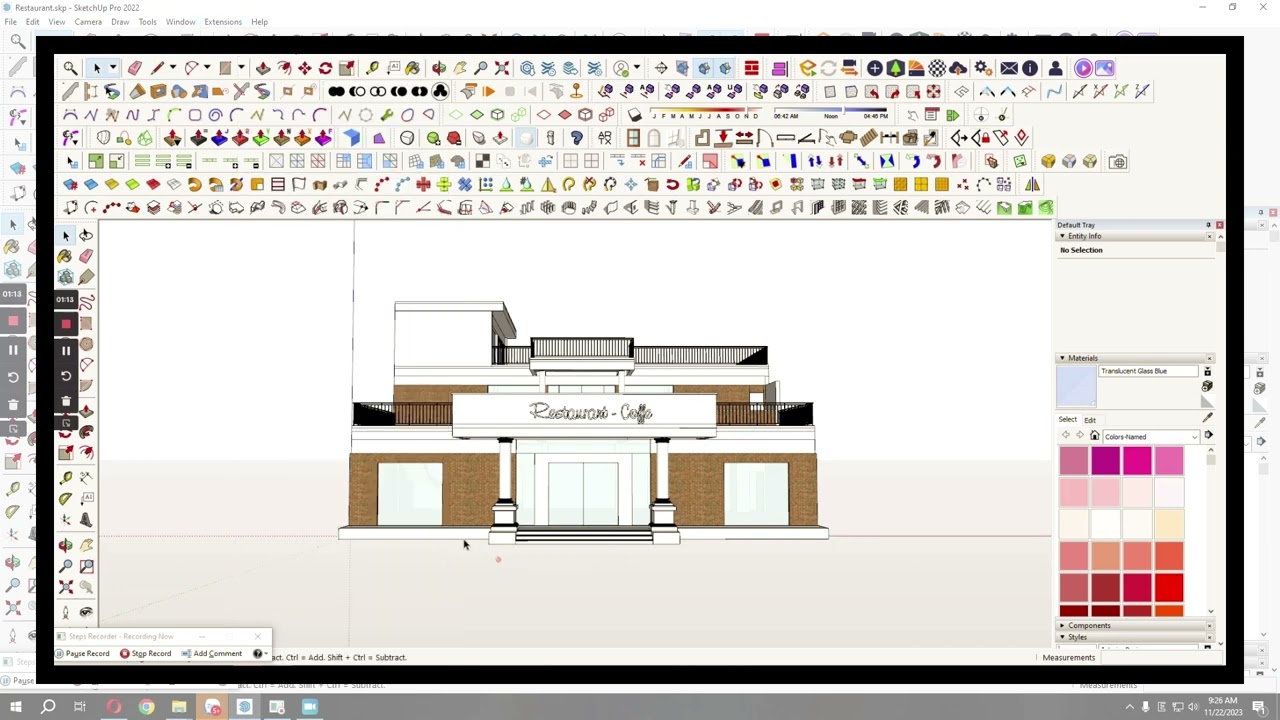
Task: Open Chrome from the taskbar
Action: pos(146,707)
